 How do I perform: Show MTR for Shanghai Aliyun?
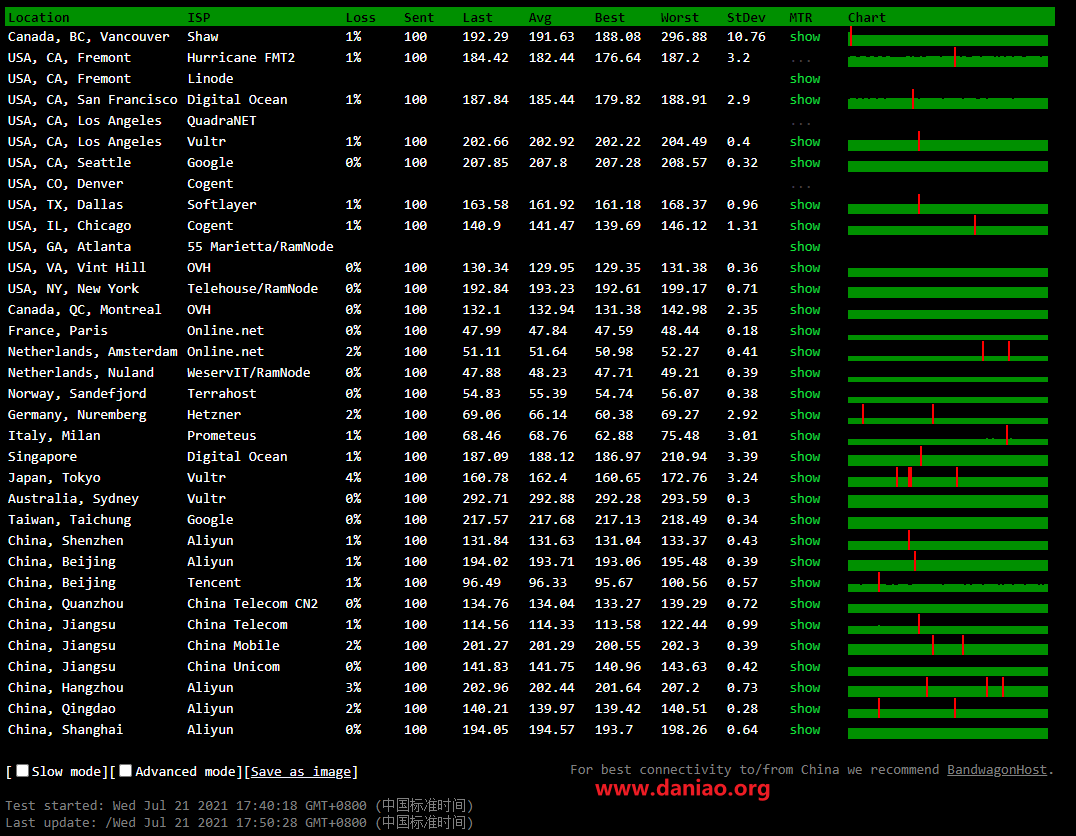(805, 730)
